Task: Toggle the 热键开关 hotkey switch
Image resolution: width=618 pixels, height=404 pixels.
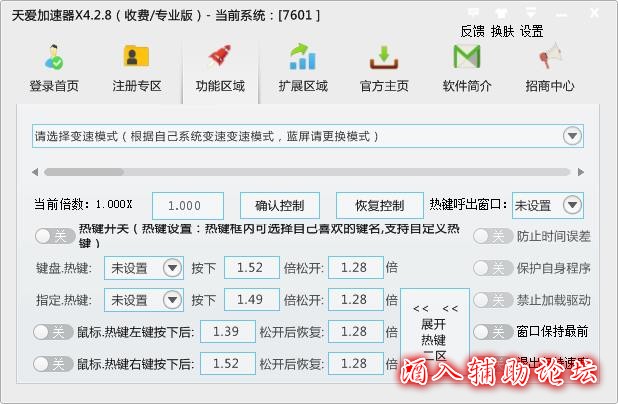Action: click(x=55, y=236)
